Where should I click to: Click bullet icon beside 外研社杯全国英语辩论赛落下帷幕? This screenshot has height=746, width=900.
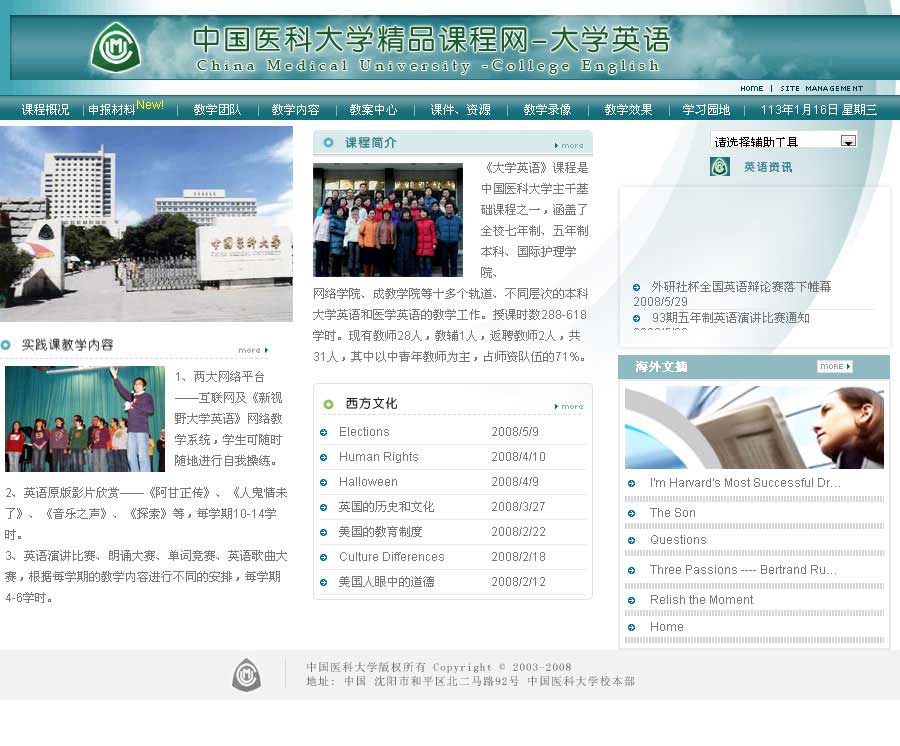[x=637, y=287]
